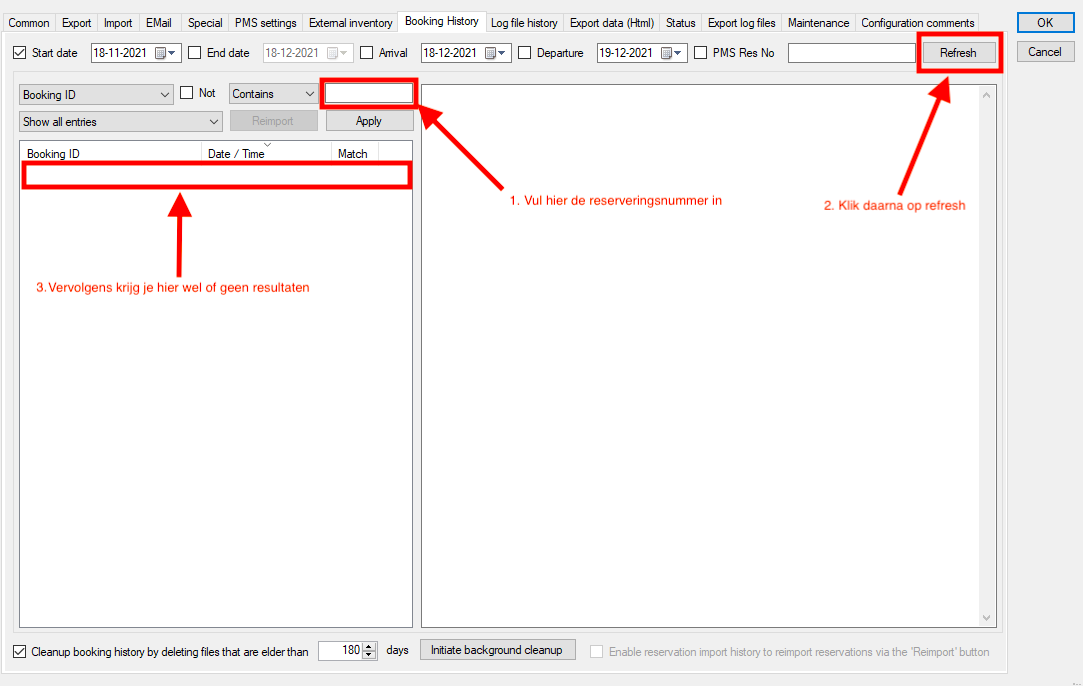Viewport: 1083px width, 686px height.
Task: Confirm with the OK button
Action: 1046,22
